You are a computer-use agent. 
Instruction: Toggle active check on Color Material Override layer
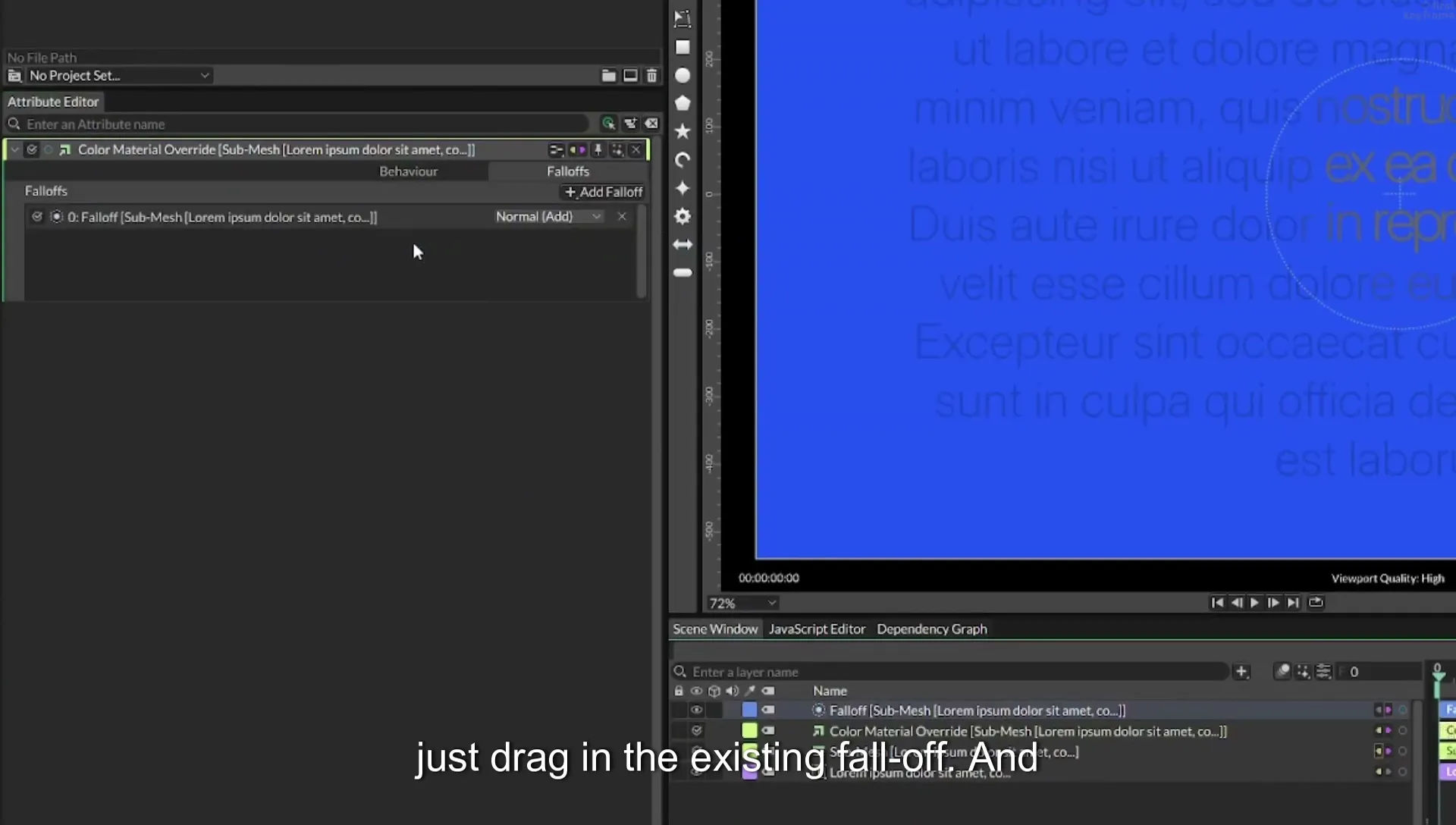[x=696, y=731]
